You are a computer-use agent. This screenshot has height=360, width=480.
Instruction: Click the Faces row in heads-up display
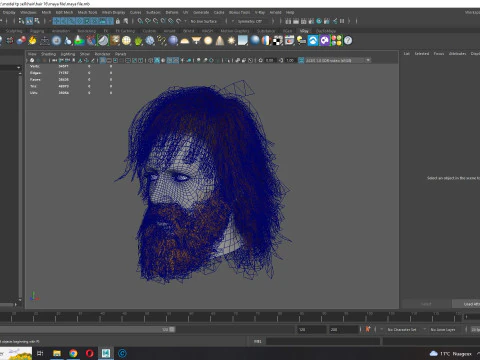pos(70,80)
